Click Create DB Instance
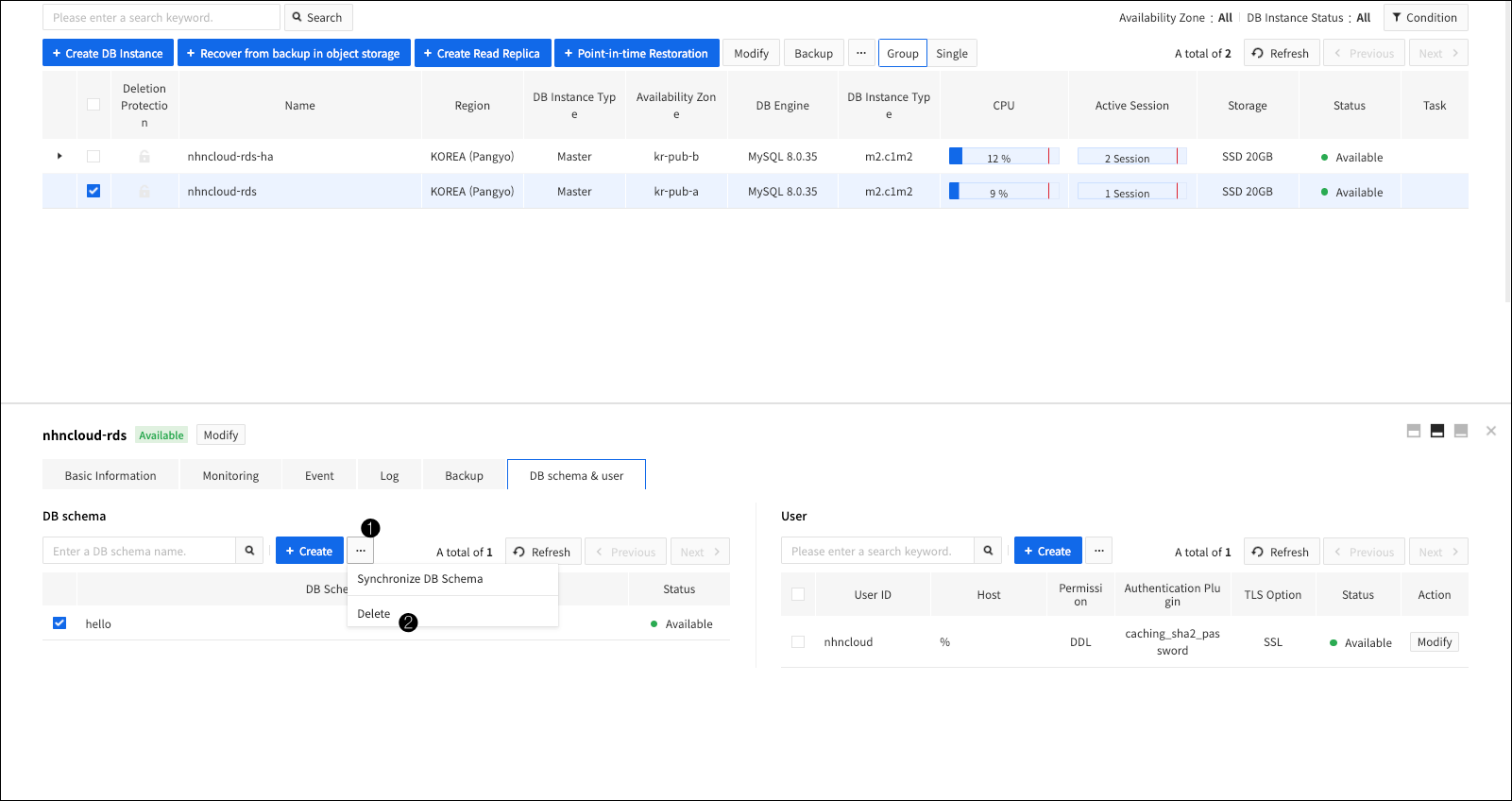This screenshot has width=1512, height=801. click(108, 53)
